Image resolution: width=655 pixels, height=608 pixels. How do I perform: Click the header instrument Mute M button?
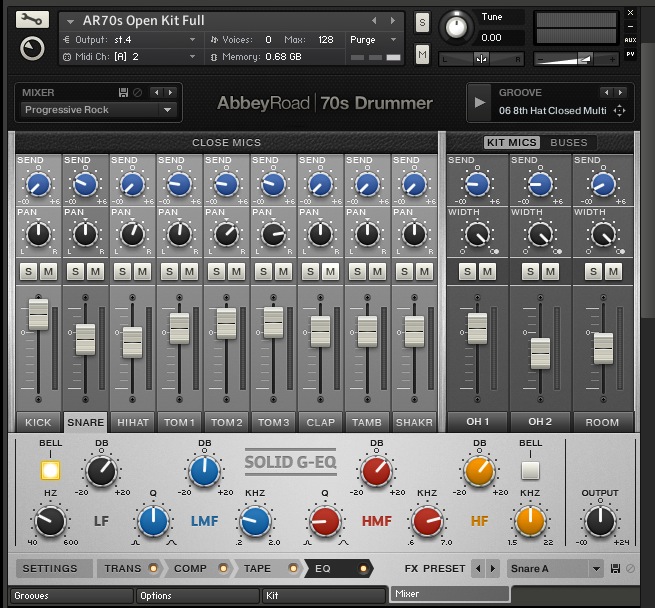[x=422, y=54]
